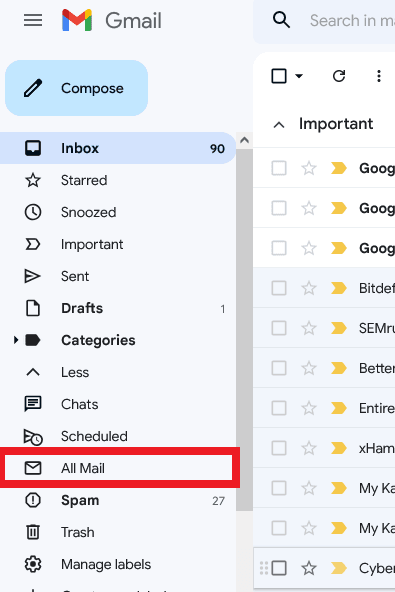
Task: Open the main menu hamburger icon
Action: tap(33, 20)
